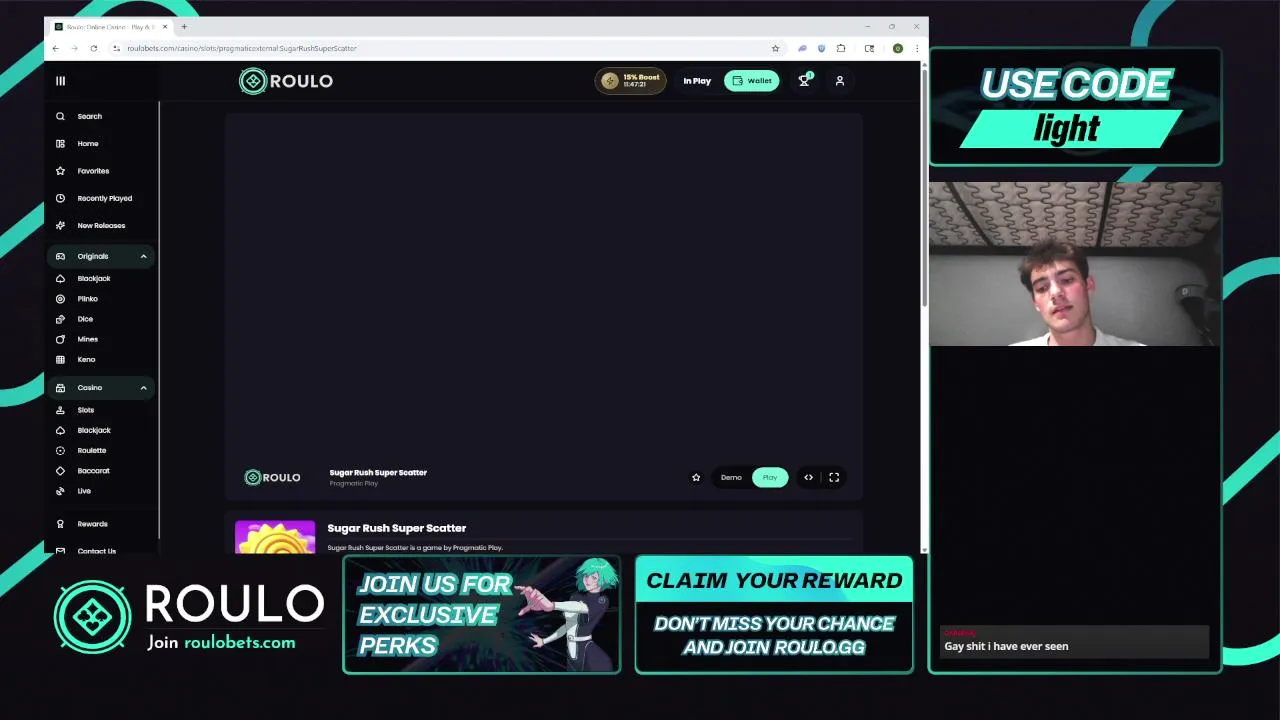Screen dimensions: 1280x720
Task: Click the Mines bomb icon
Action: [60, 339]
